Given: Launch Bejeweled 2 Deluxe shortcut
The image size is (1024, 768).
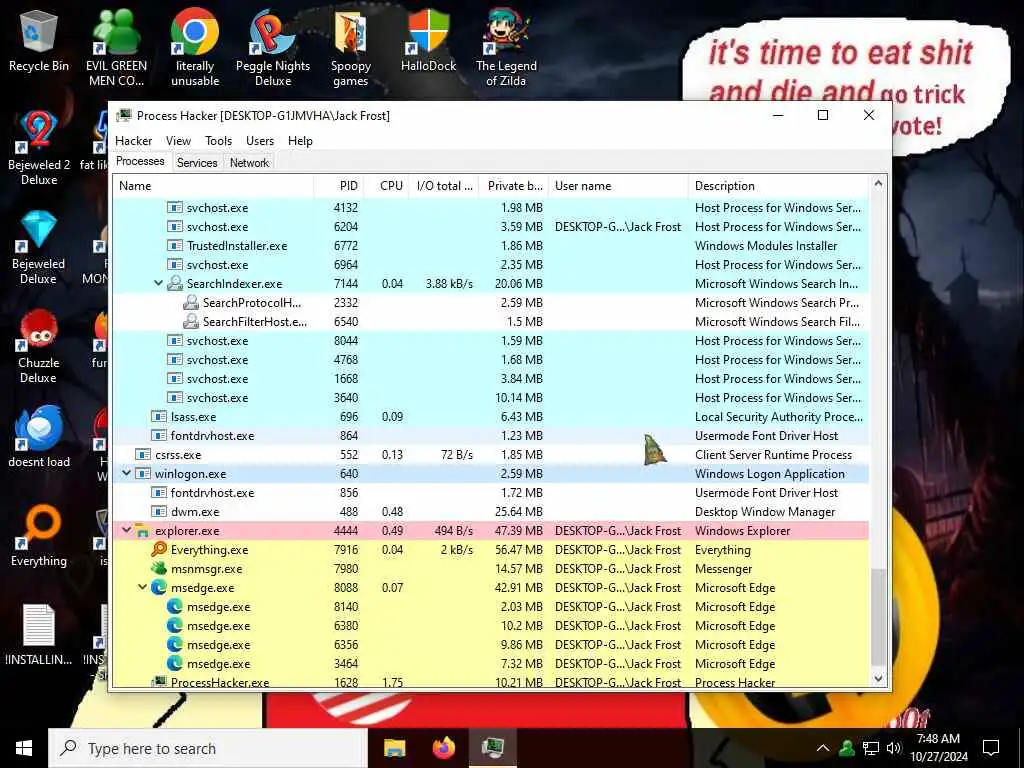Looking at the screenshot, I should (x=39, y=147).
